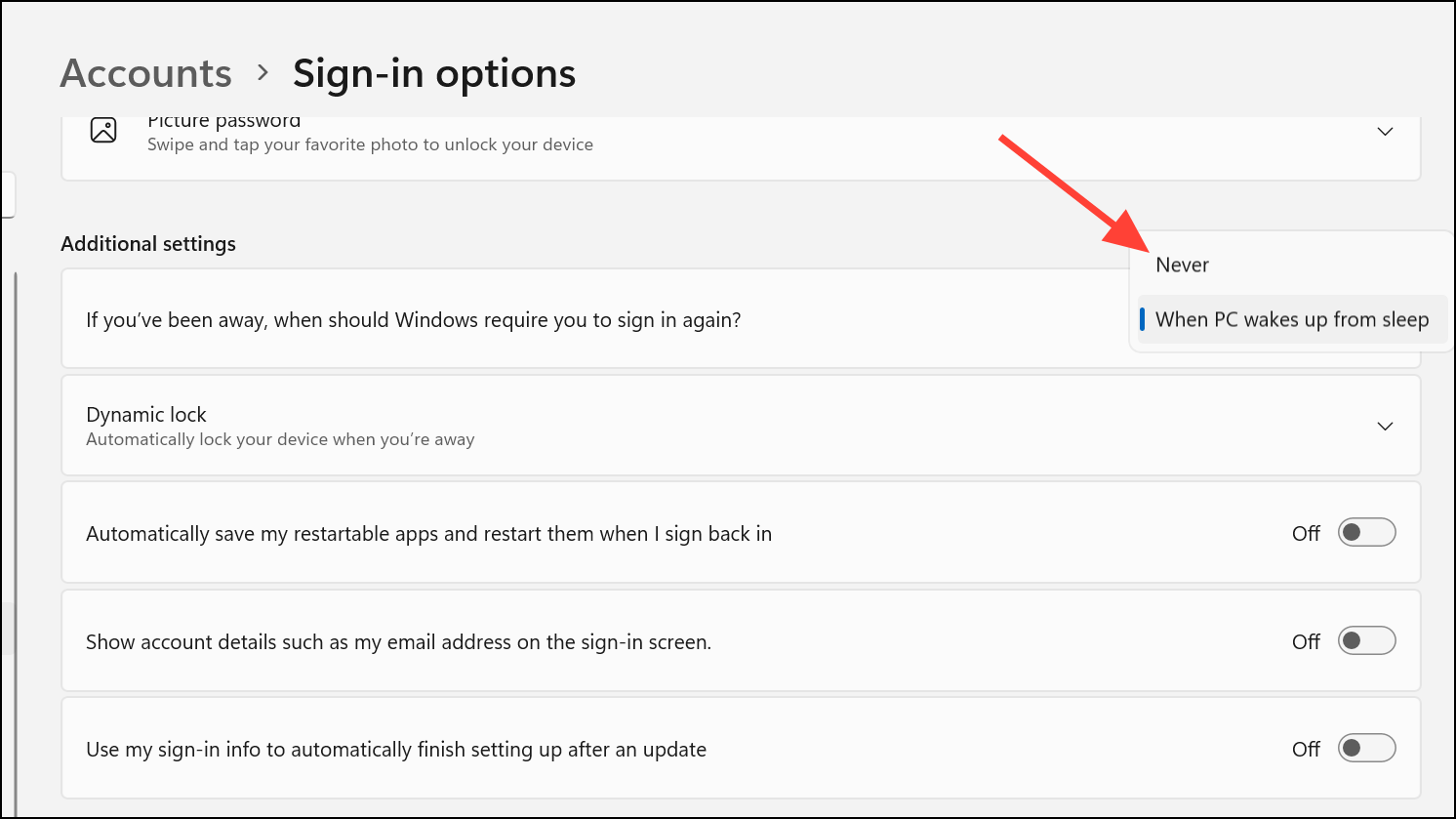Expand the Picture password chevron
This screenshot has width=1456, height=819.
pos(1385,132)
